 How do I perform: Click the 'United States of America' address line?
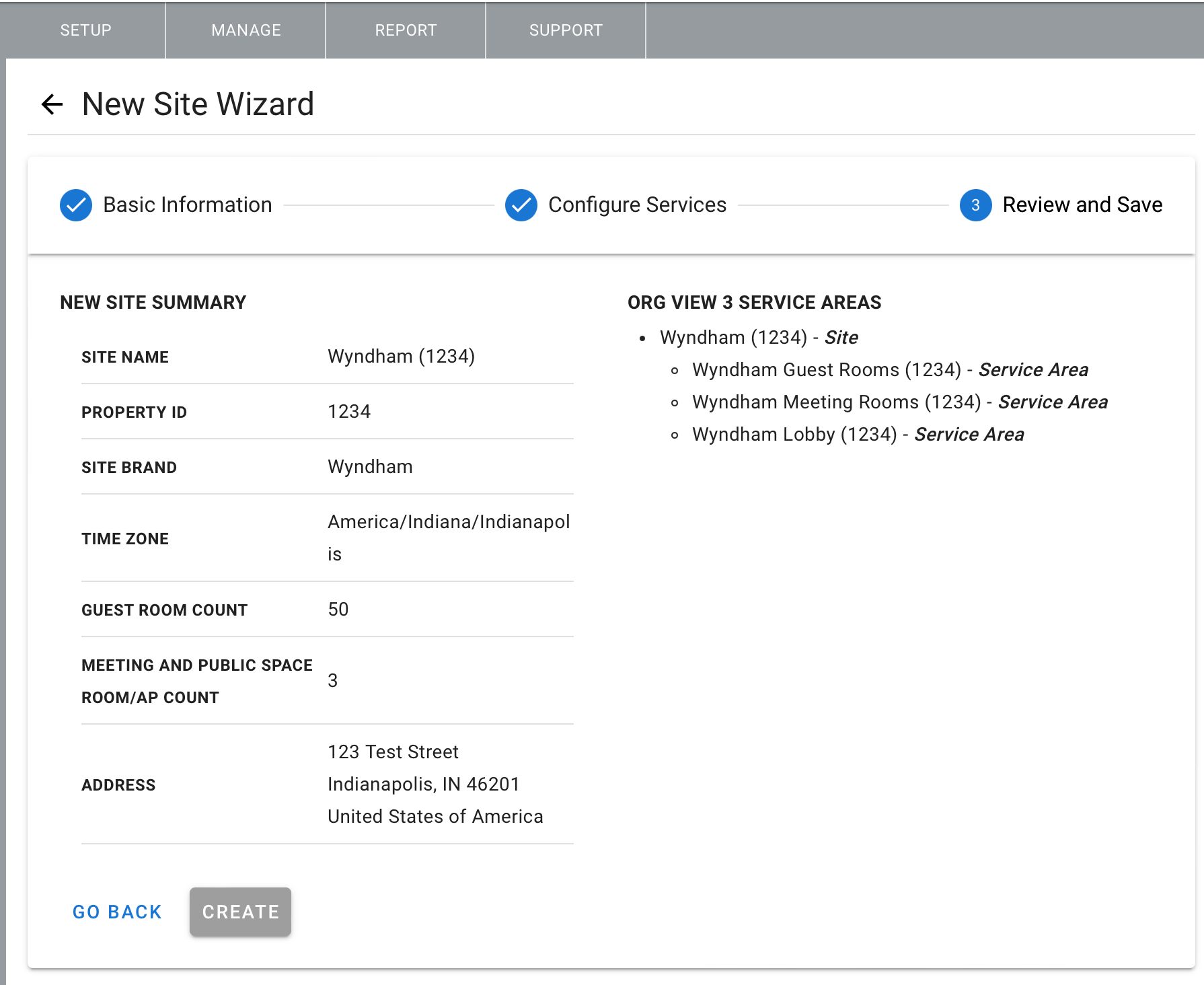click(435, 816)
